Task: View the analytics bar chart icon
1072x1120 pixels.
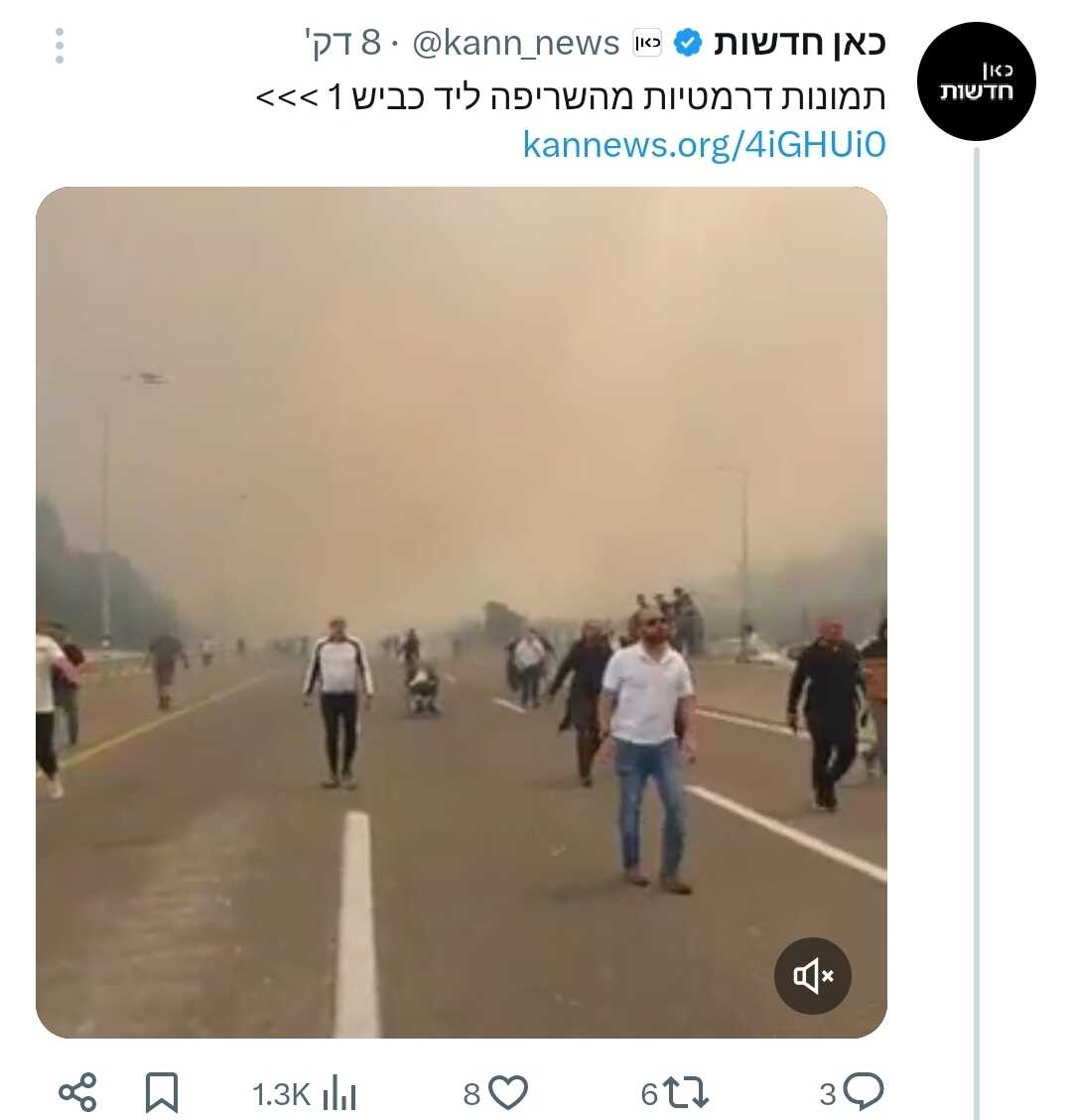Action: pyautogui.click(x=339, y=1093)
